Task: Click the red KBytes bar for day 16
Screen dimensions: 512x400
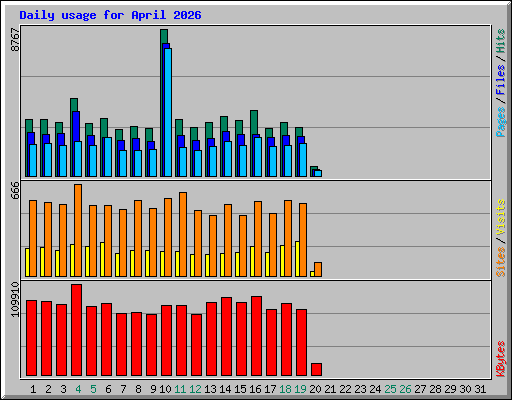Action: coord(256,336)
